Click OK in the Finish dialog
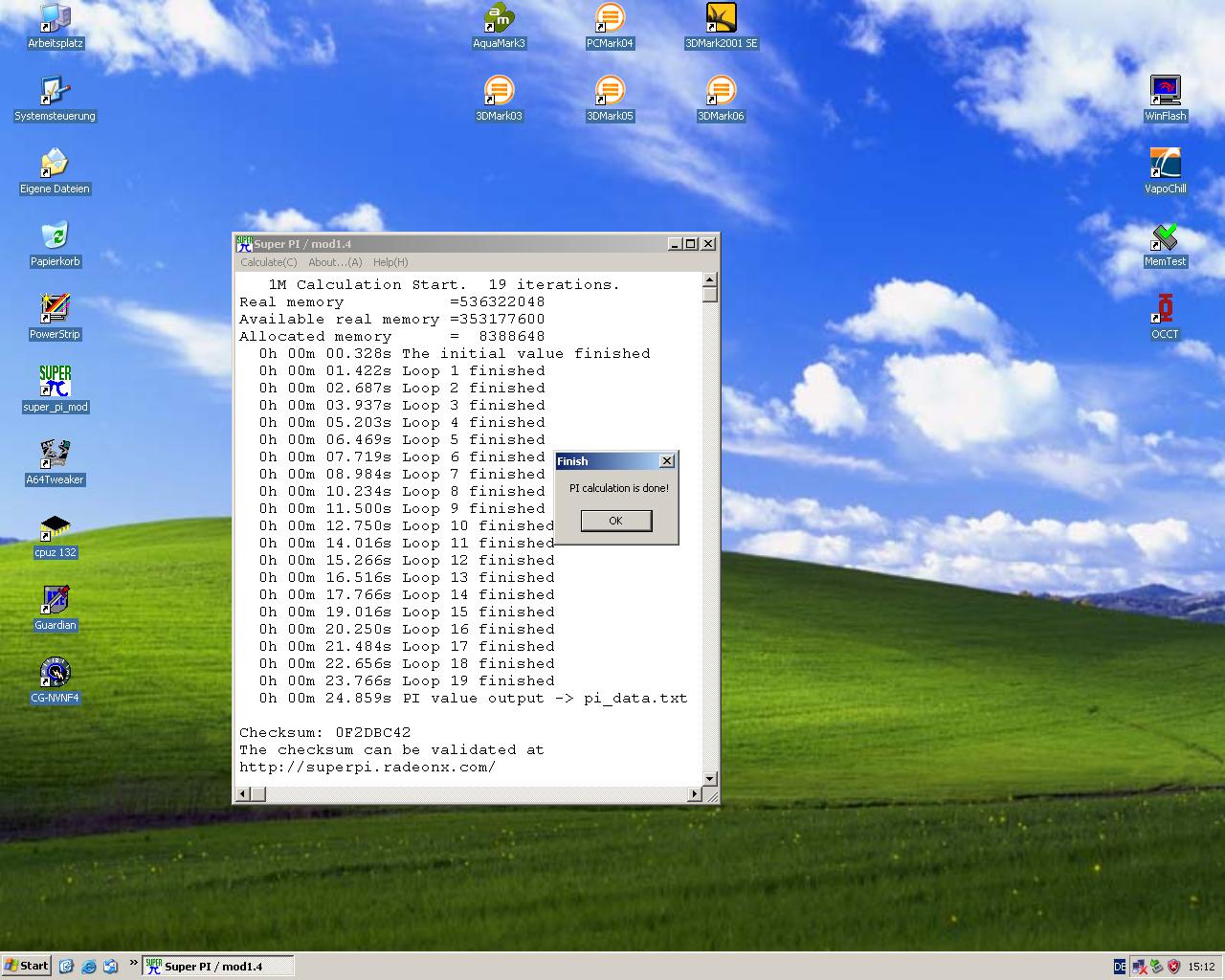 pos(615,521)
